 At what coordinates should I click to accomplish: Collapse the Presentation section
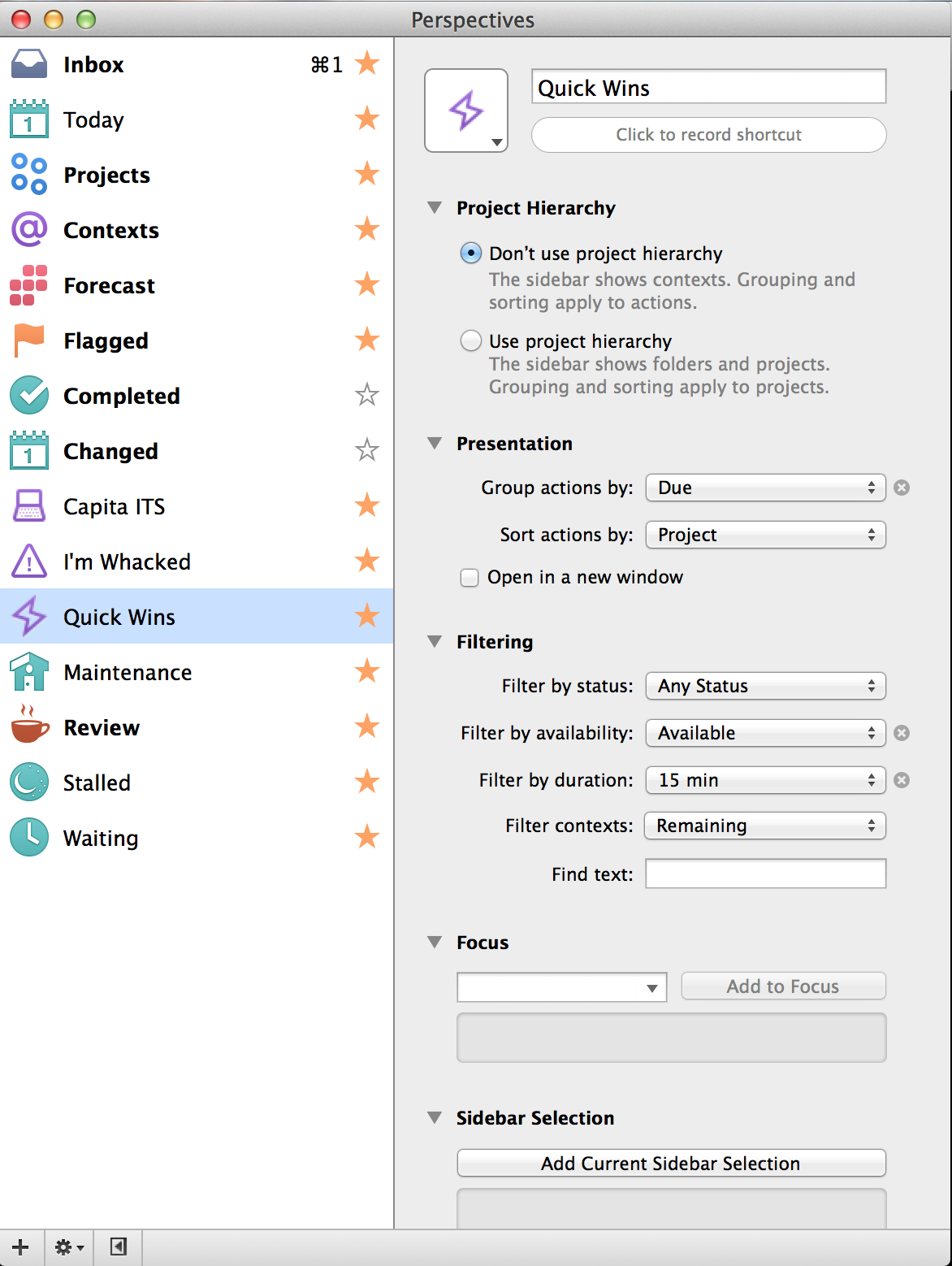435,444
